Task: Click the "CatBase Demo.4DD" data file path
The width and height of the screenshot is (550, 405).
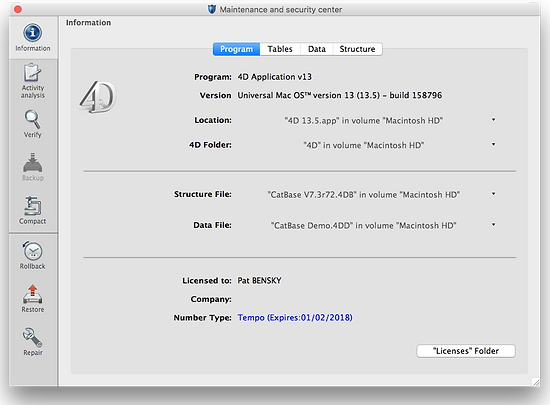Action: (x=363, y=225)
